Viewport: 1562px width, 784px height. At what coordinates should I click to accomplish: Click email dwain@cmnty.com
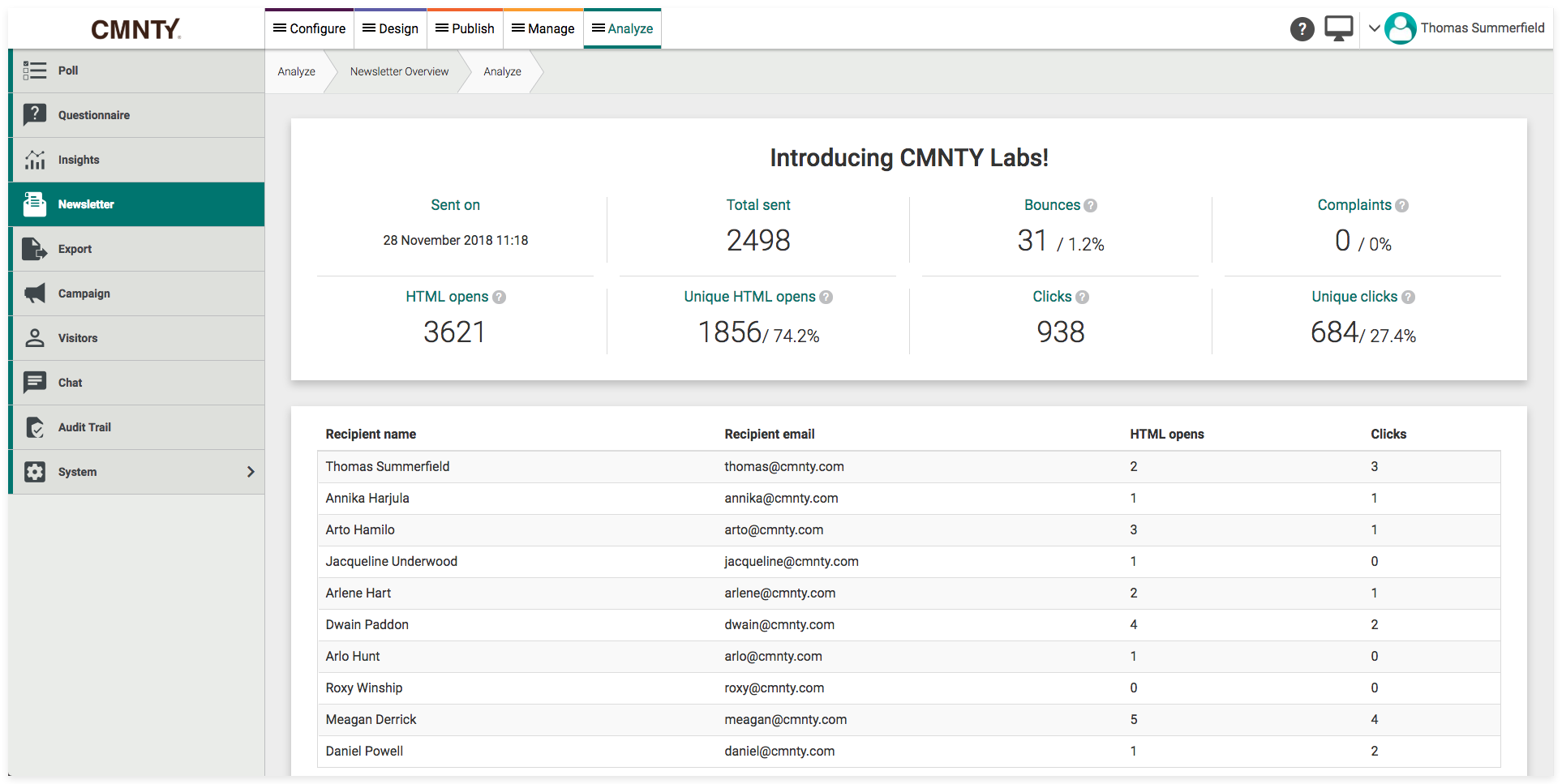pos(779,625)
